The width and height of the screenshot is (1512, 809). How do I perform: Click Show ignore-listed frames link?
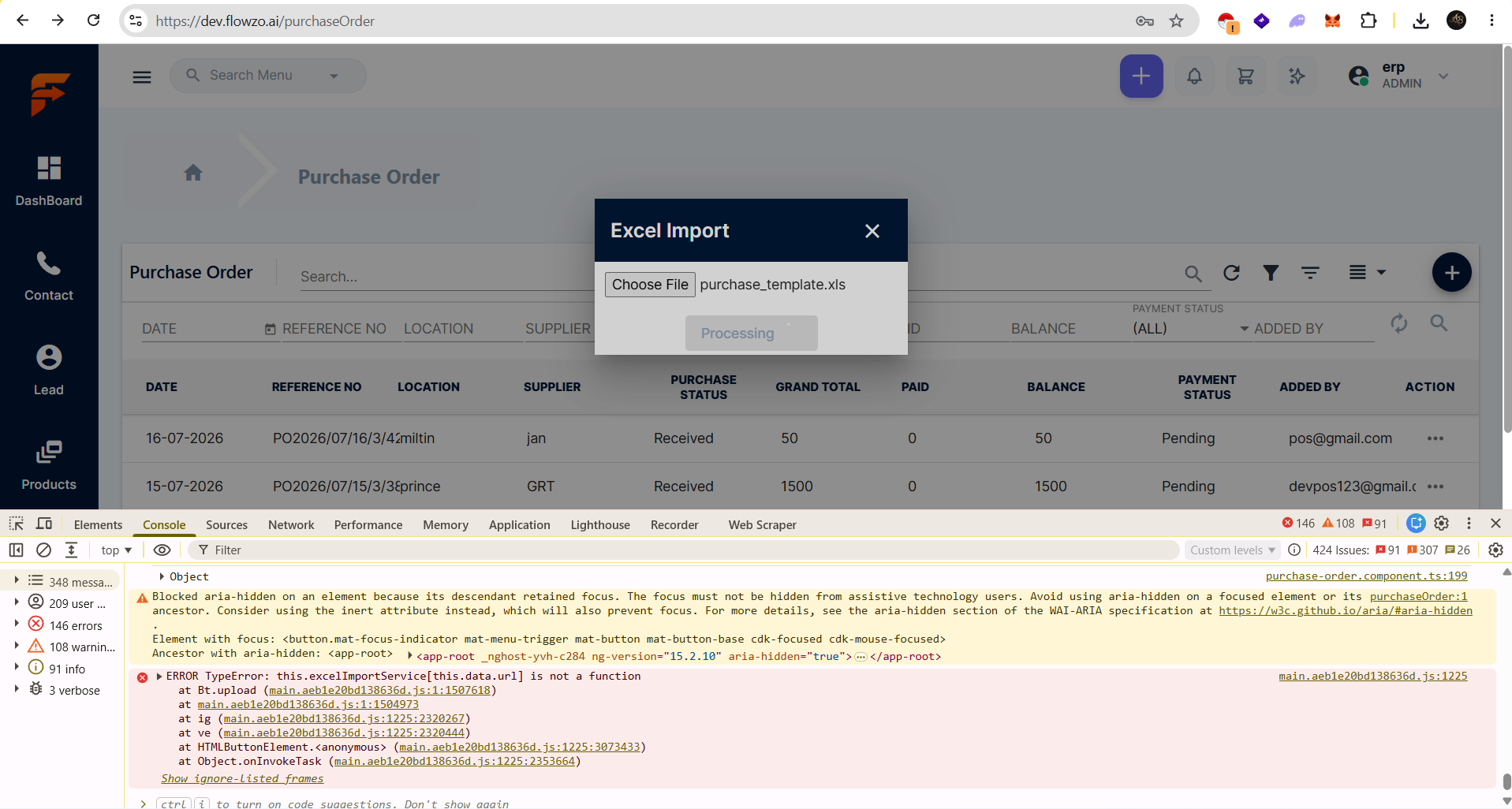click(242, 779)
